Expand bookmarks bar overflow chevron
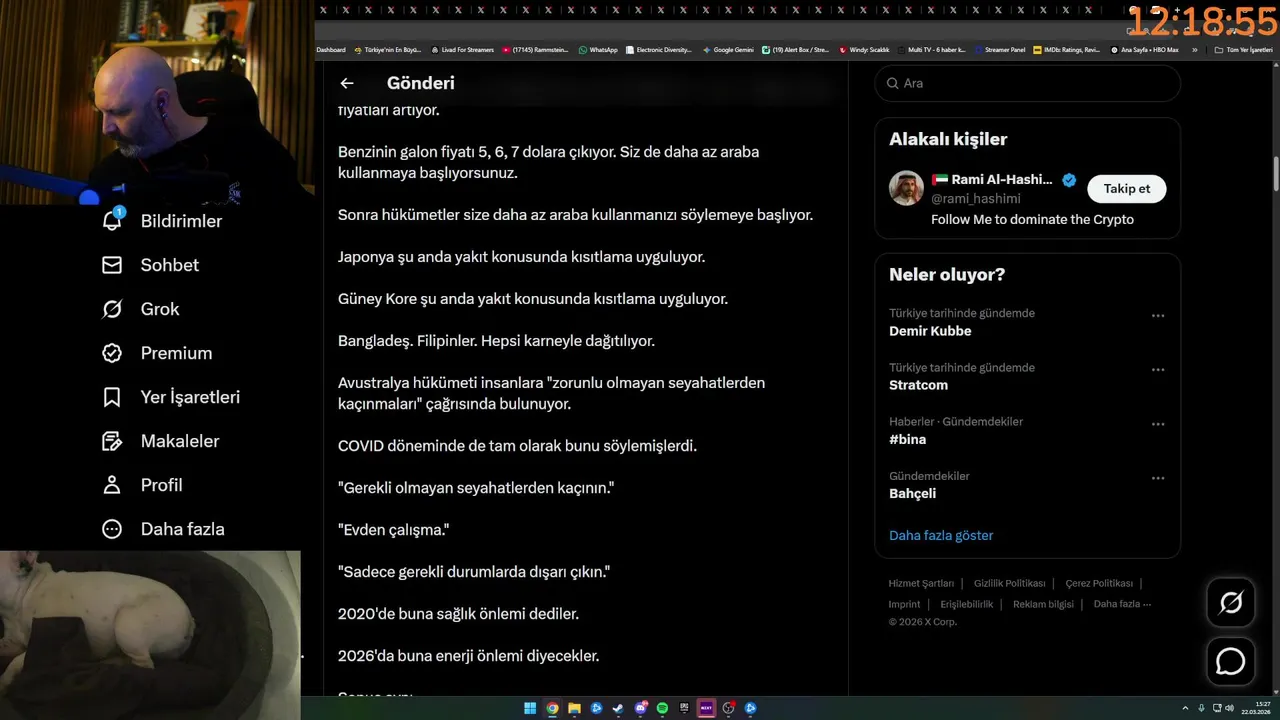The width and height of the screenshot is (1280, 720). (1194, 49)
